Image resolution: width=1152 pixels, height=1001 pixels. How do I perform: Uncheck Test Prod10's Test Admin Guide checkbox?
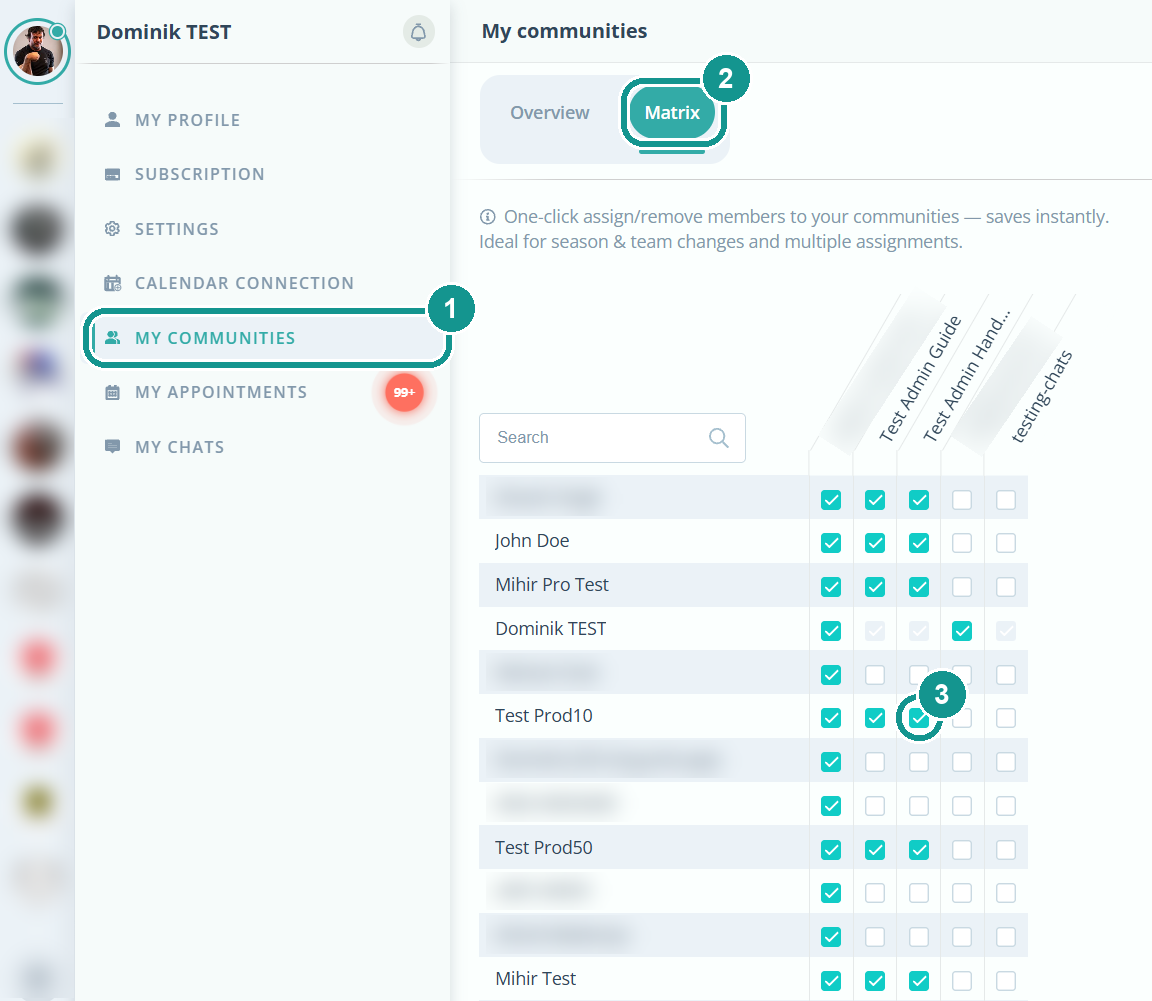pyautogui.click(x=874, y=718)
